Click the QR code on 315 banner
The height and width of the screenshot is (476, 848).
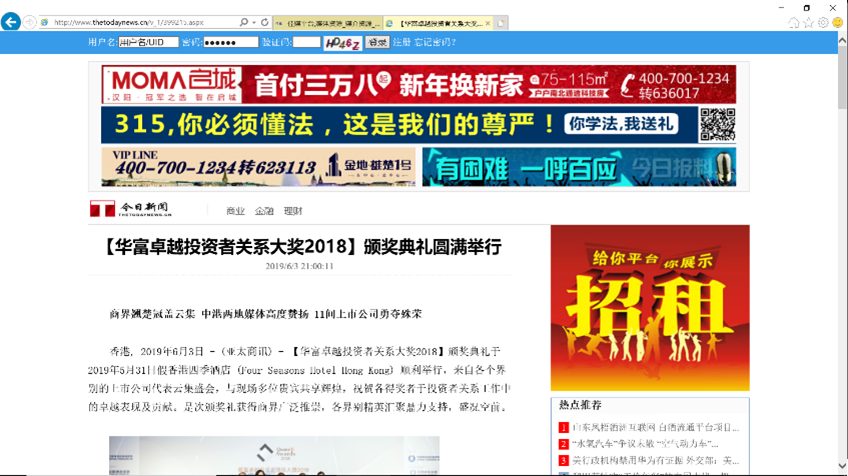[718, 124]
